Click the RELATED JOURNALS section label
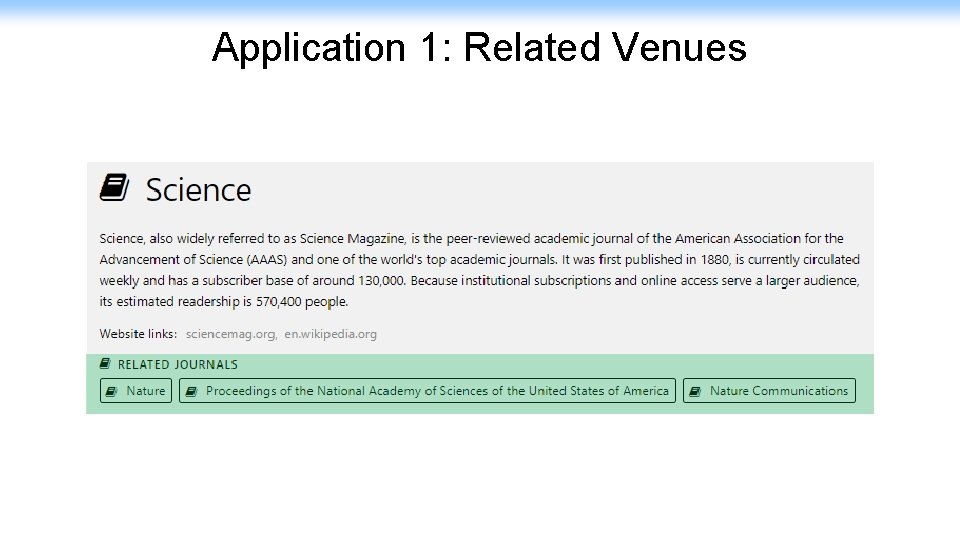Image resolution: width=960 pixels, height=540 pixels. [x=178, y=365]
